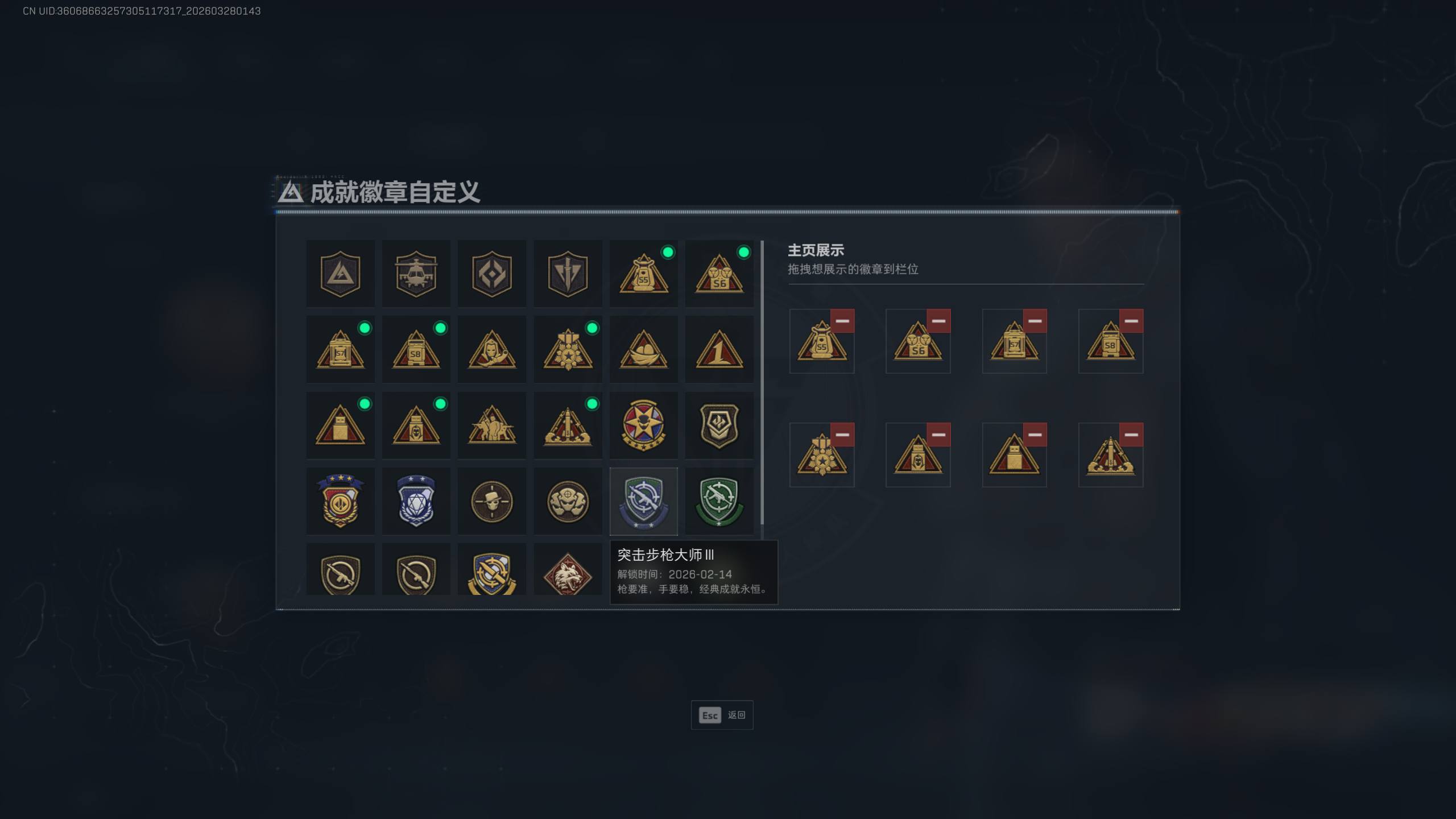Pick the number 1 triangle badge
Screen dimensions: 1456x819
719,350
